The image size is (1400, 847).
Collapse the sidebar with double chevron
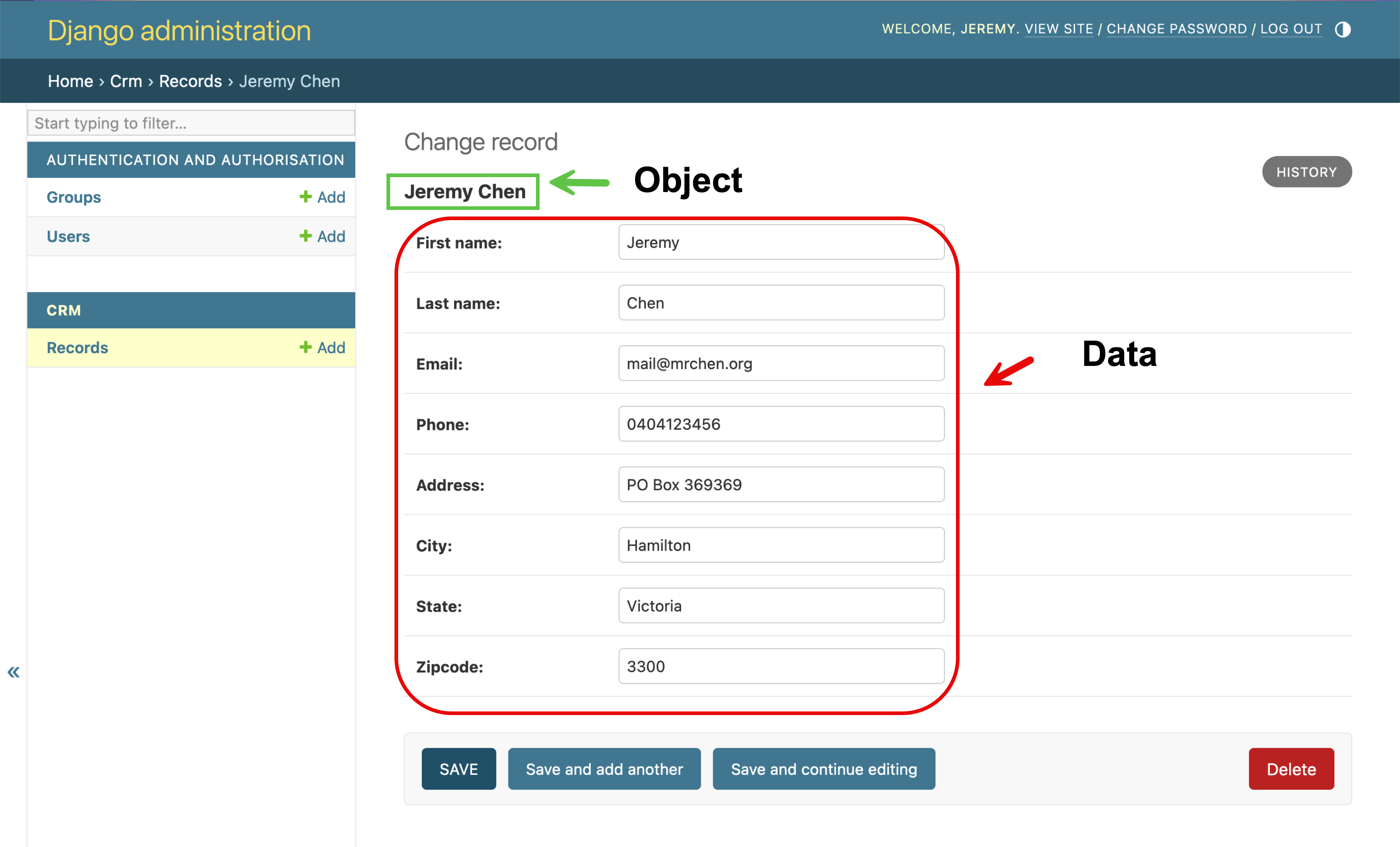[13, 672]
